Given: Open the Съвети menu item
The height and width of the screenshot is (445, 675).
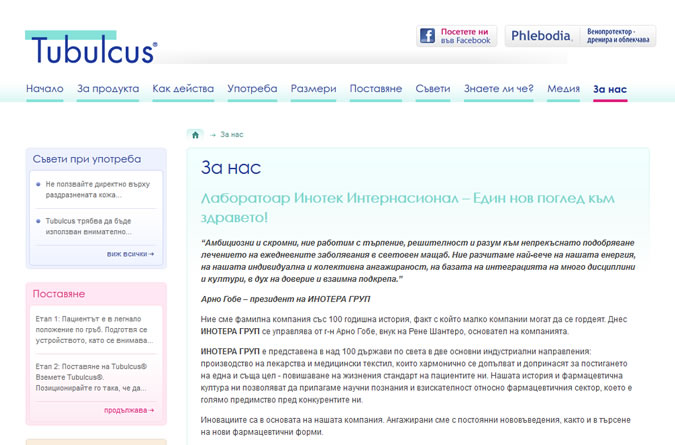Looking at the screenshot, I should pos(433,89).
